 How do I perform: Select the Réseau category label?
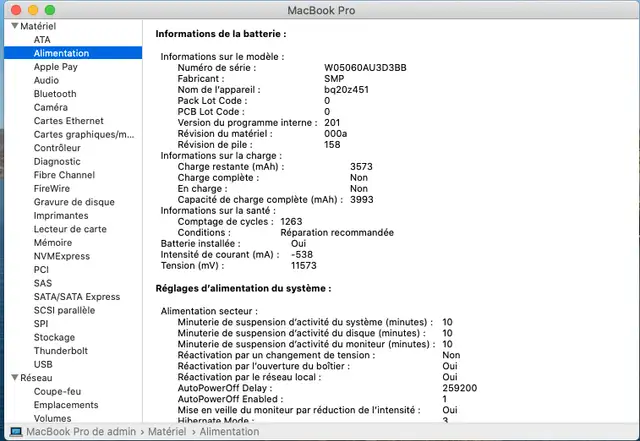click(36, 378)
